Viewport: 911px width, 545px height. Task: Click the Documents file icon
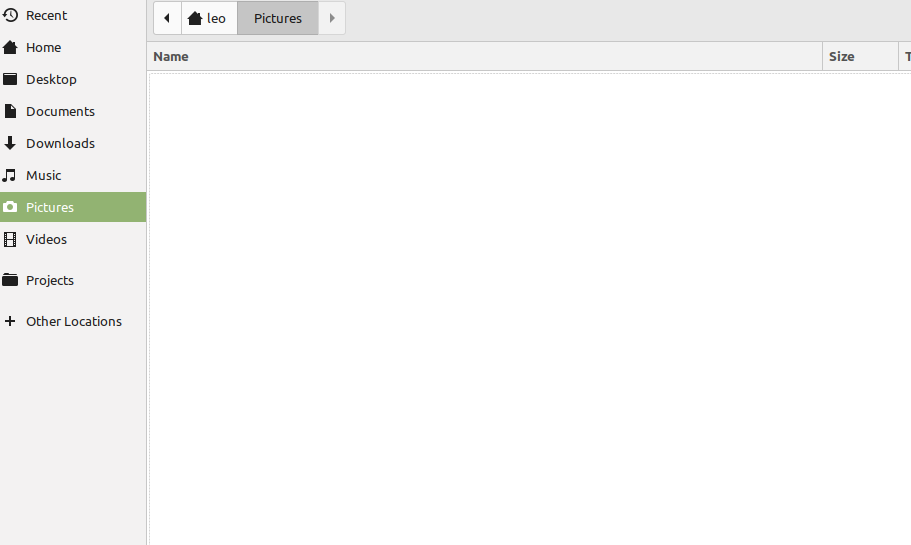pos(10,112)
